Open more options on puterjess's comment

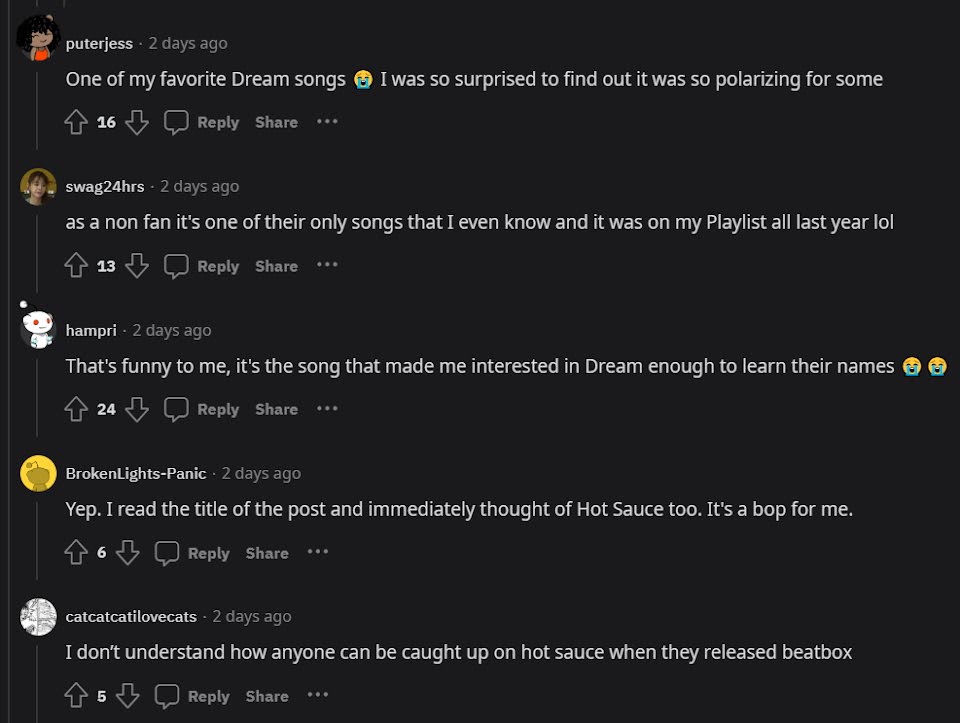pos(327,122)
